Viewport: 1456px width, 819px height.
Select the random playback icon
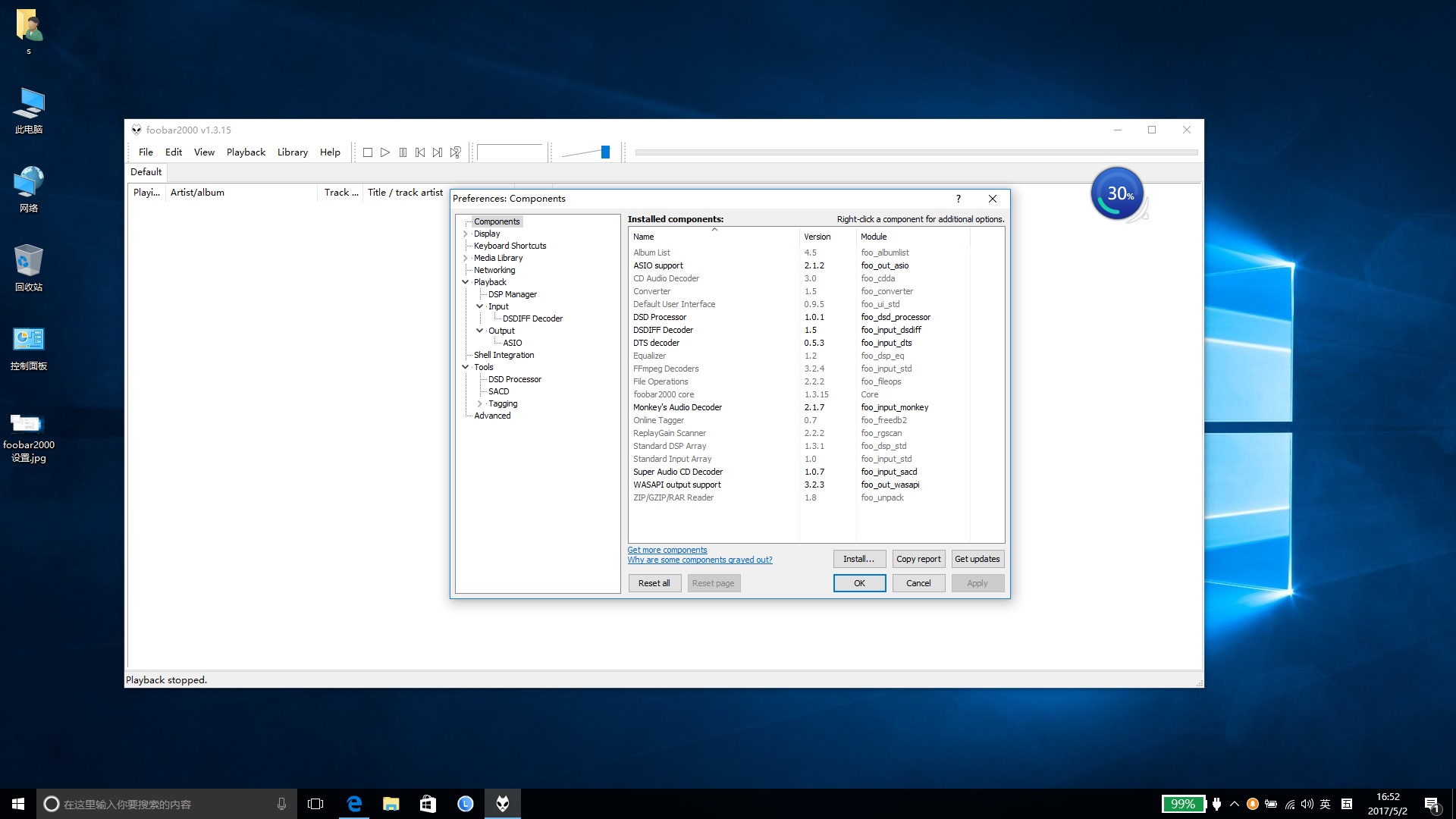point(455,152)
